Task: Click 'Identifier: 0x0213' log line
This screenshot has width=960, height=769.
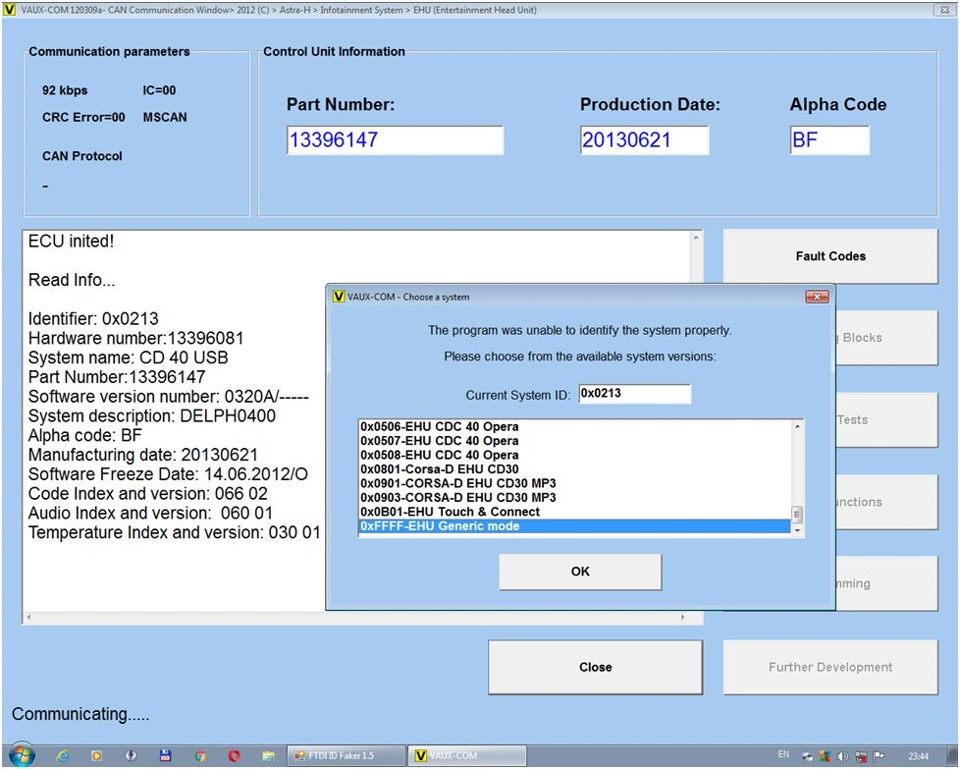Action: click(93, 318)
